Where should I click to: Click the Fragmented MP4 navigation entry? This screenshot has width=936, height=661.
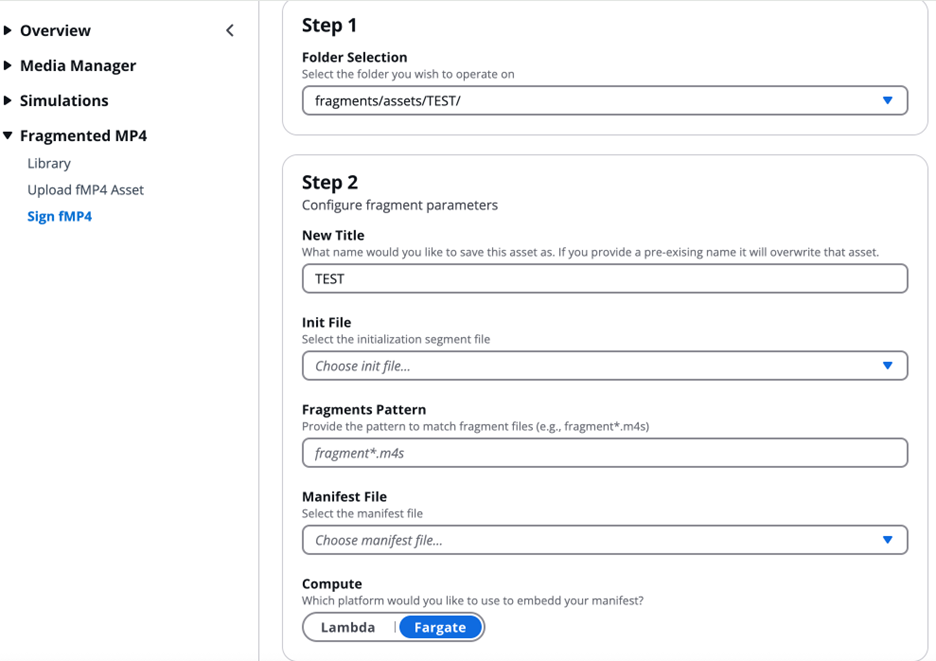[83, 135]
